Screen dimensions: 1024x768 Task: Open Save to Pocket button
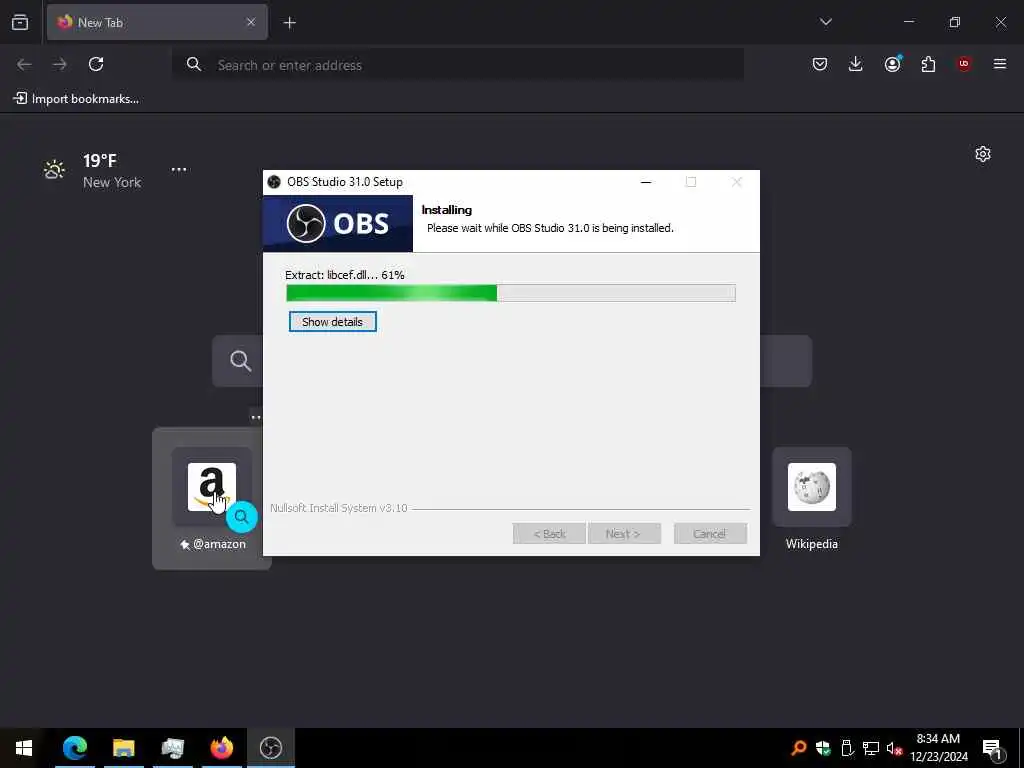[820, 64]
